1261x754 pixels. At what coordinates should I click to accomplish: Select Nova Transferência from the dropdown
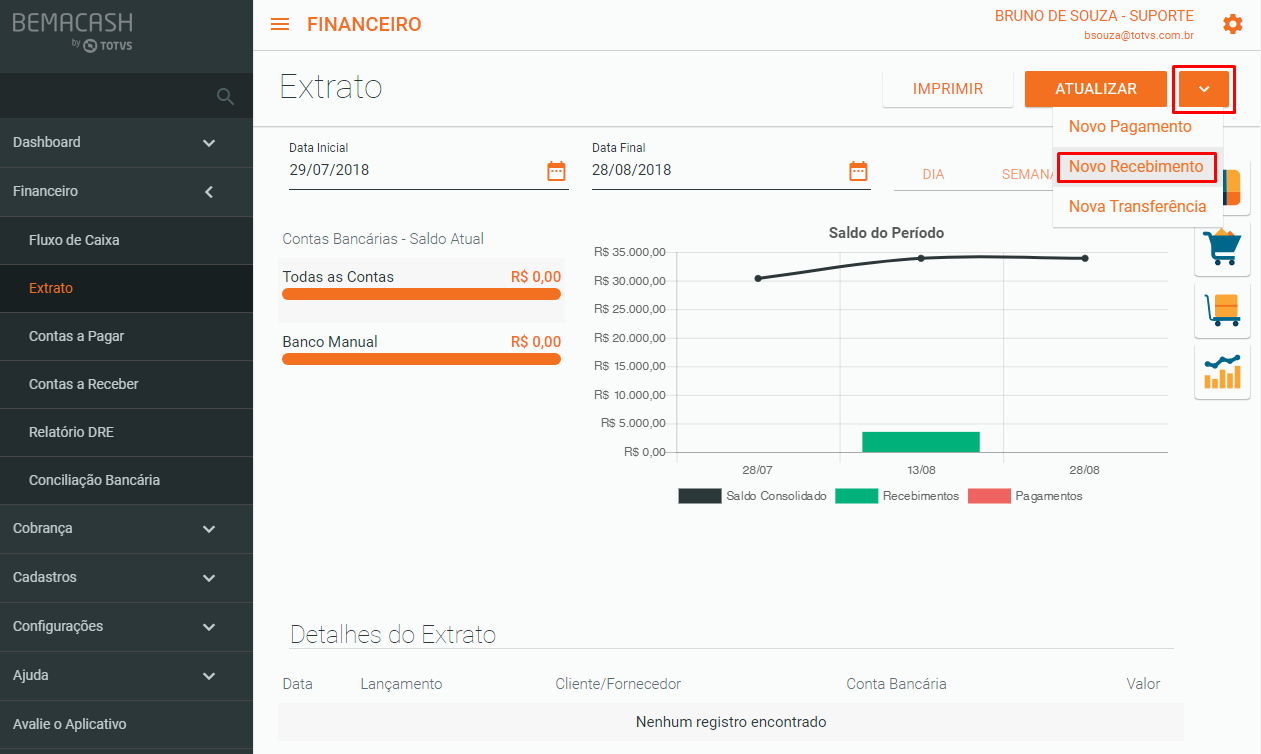[1137, 206]
